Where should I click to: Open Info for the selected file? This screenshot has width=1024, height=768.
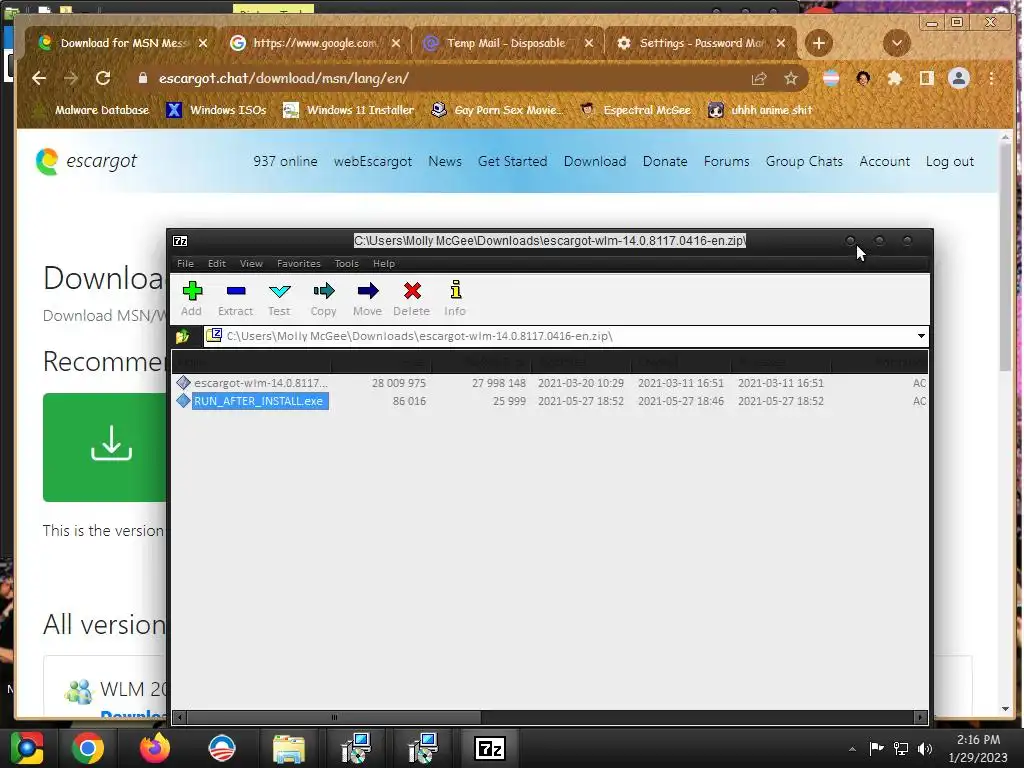click(x=455, y=298)
